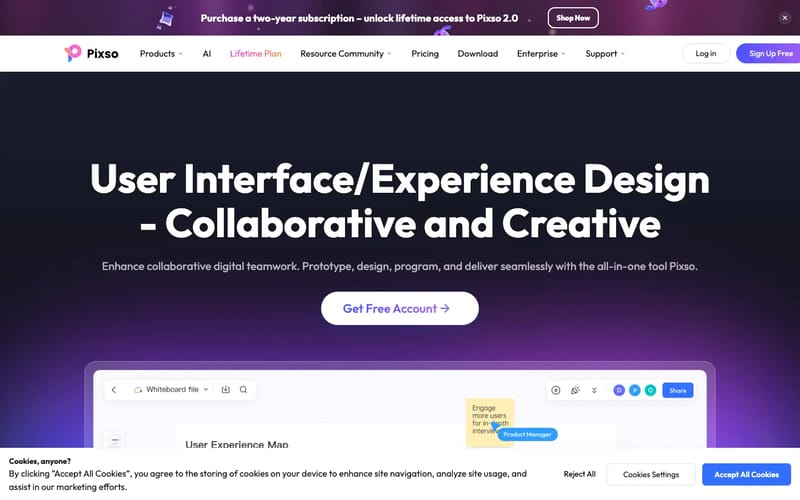Viewport: 800px width, 500px height.
Task: Click the whiteboard play presentation icon
Action: [556, 390]
